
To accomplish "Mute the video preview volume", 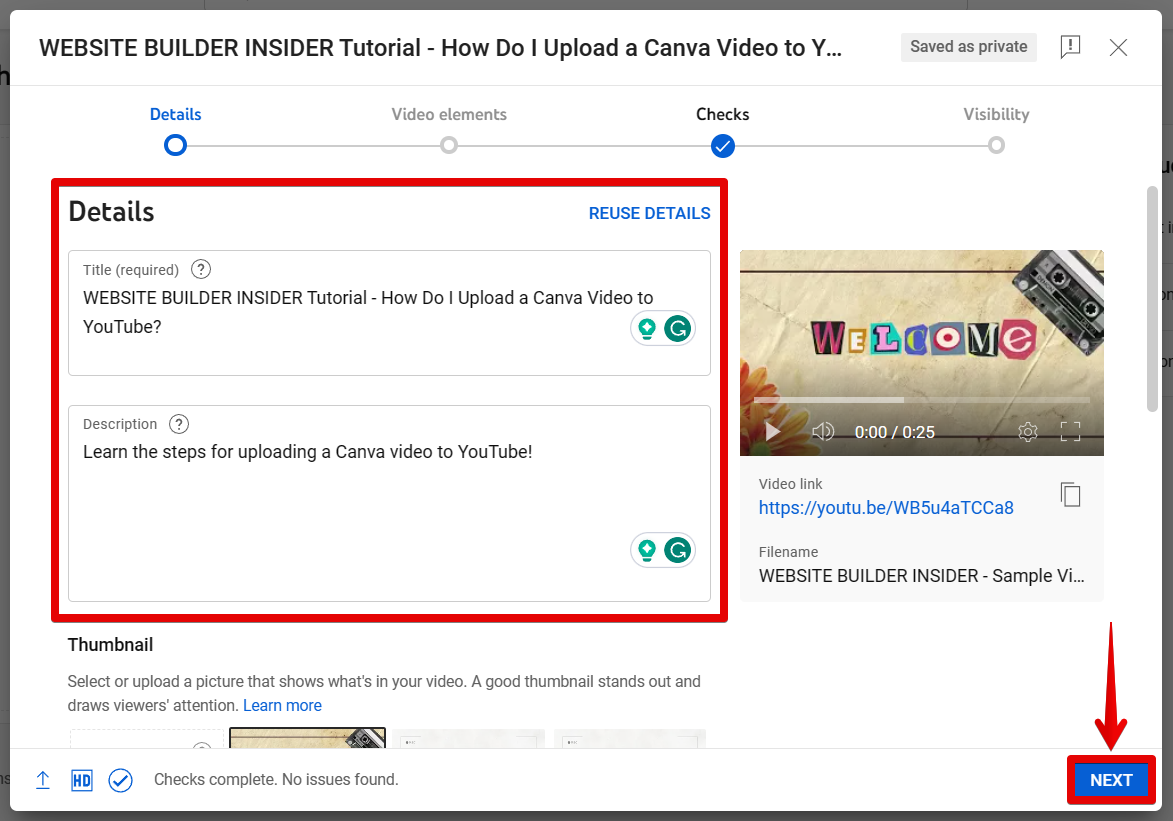I will 823,432.
